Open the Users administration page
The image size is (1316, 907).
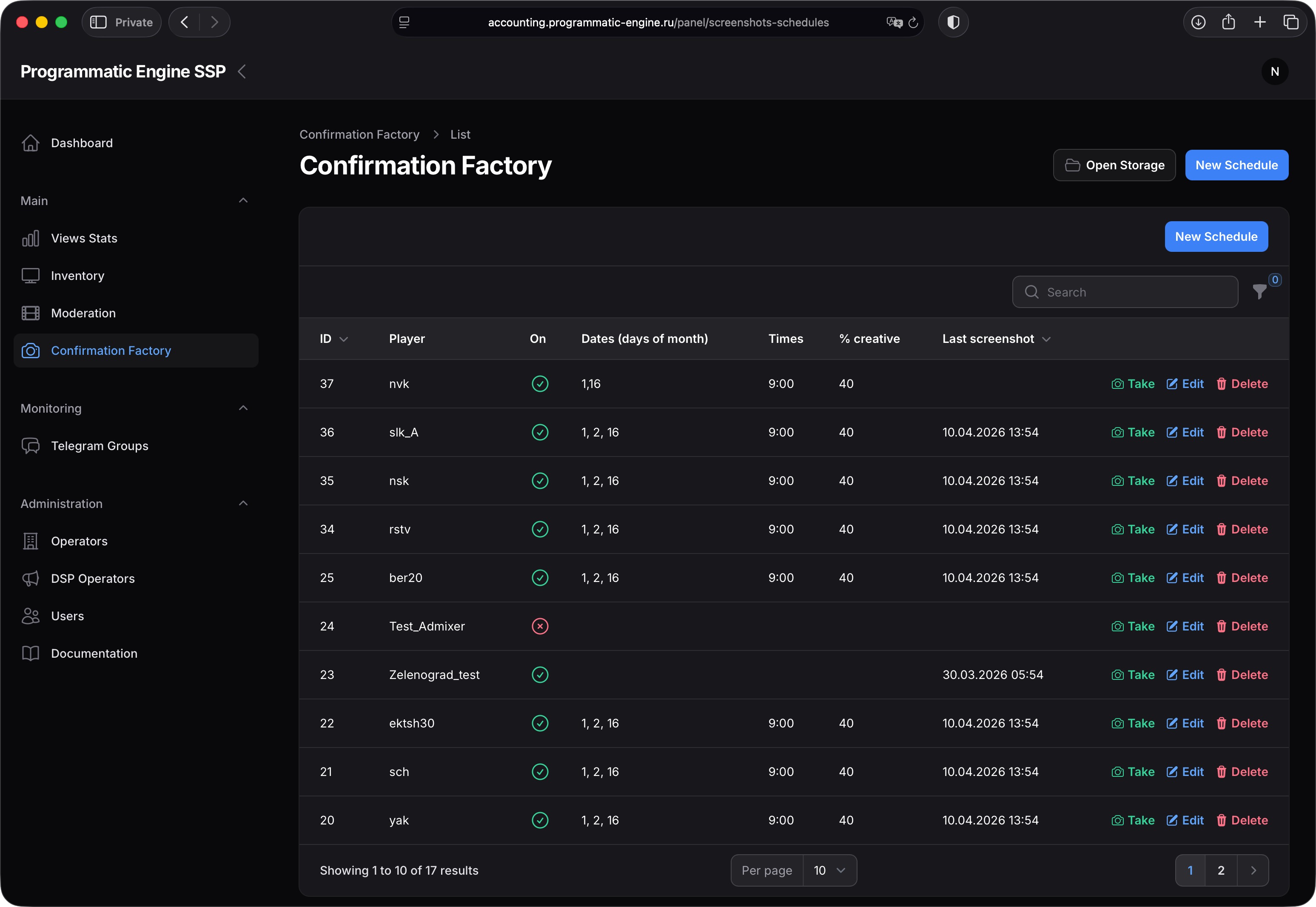(67, 616)
